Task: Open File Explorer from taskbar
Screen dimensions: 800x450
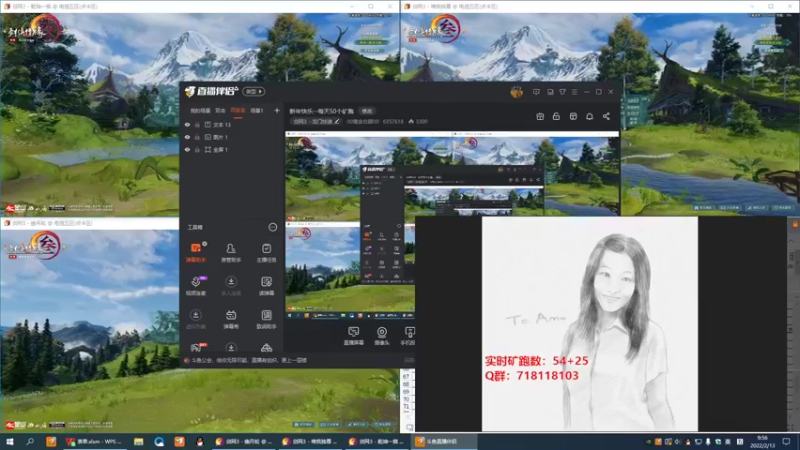Action: pyautogui.click(x=138, y=441)
